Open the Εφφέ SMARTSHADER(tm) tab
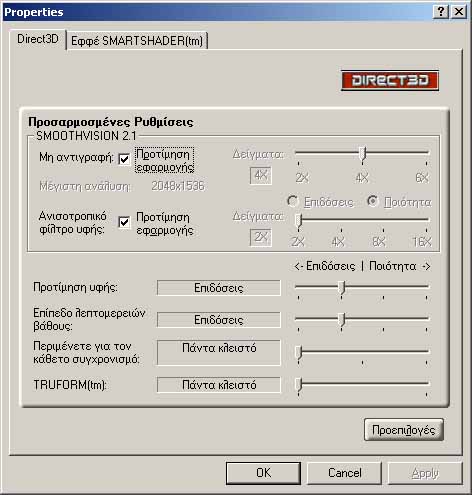The height and width of the screenshot is (495, 472). (x=137, y=41)
